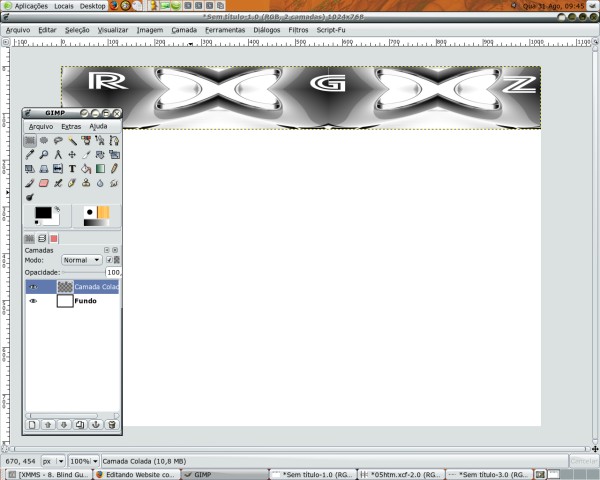This screenshot has width=600, height=480.
Task: Select the Intelligent Scissors tool
Action: pyautogui.click(x=100, y=140)
